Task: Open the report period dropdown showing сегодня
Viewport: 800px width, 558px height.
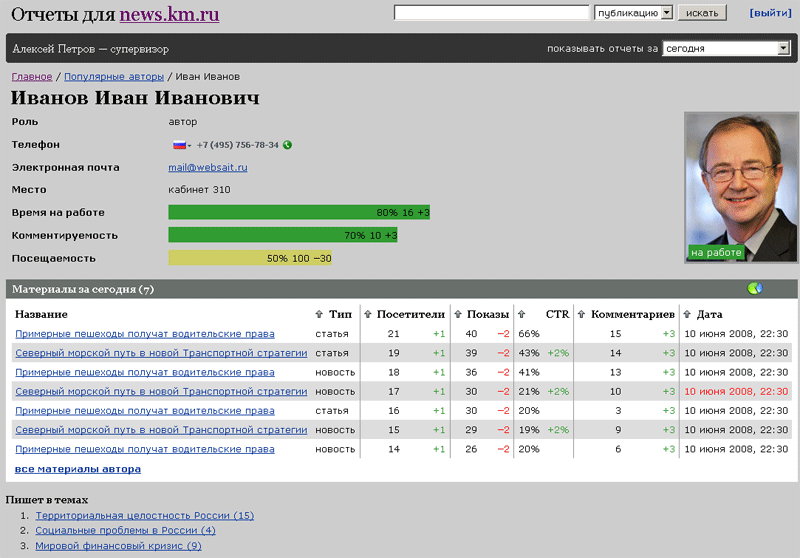Action: (x=726, y=48)
